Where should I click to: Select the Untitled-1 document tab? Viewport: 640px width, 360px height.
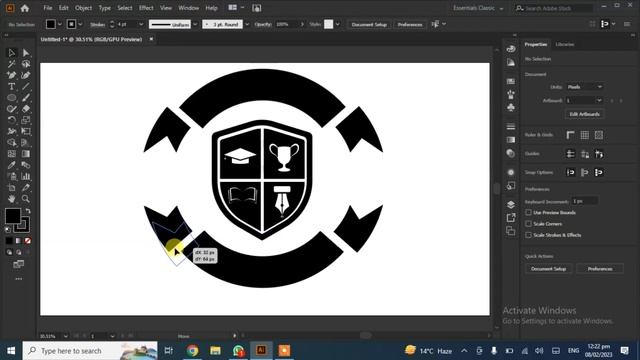coord(91,39)
